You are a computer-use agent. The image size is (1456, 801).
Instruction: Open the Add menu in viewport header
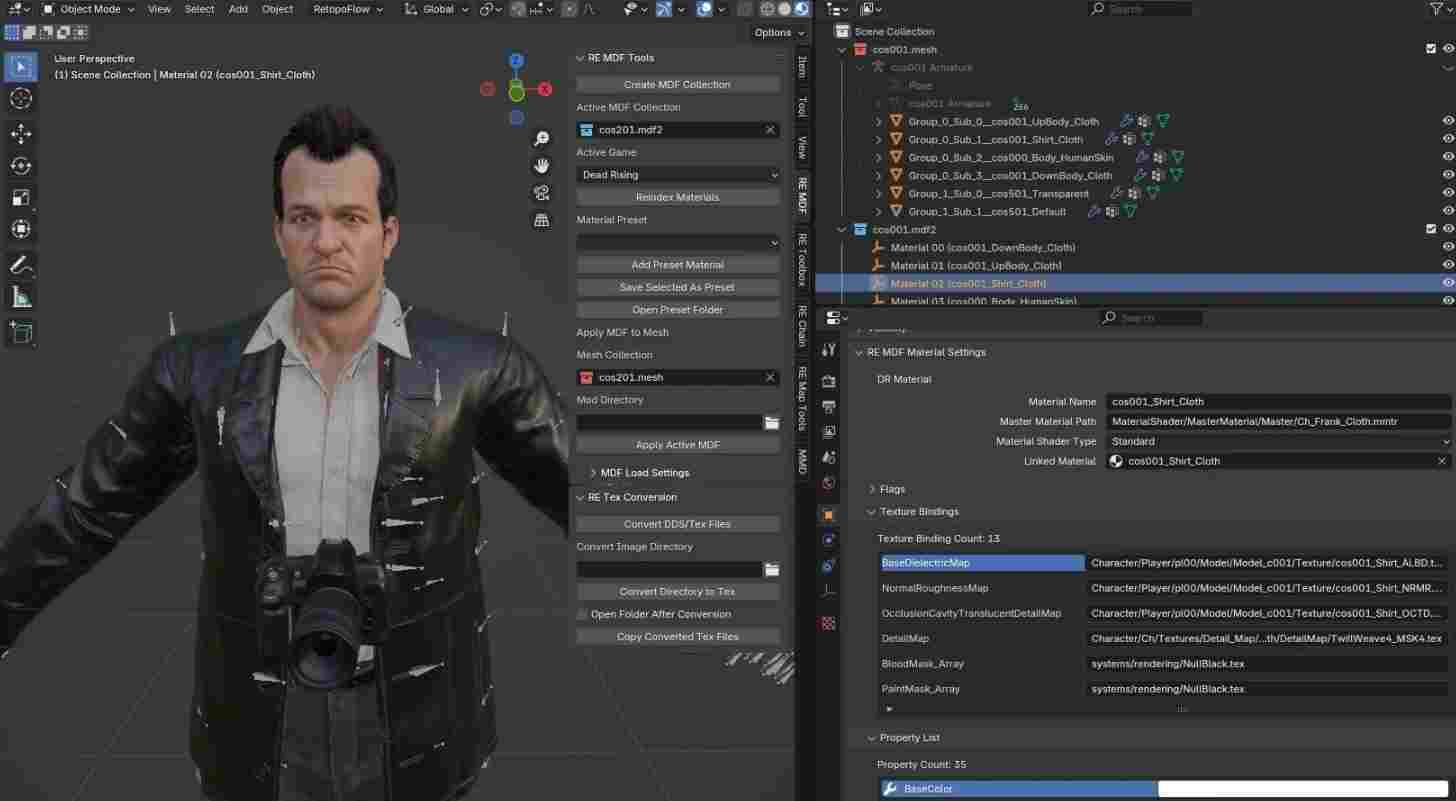(x=238, y=9)
